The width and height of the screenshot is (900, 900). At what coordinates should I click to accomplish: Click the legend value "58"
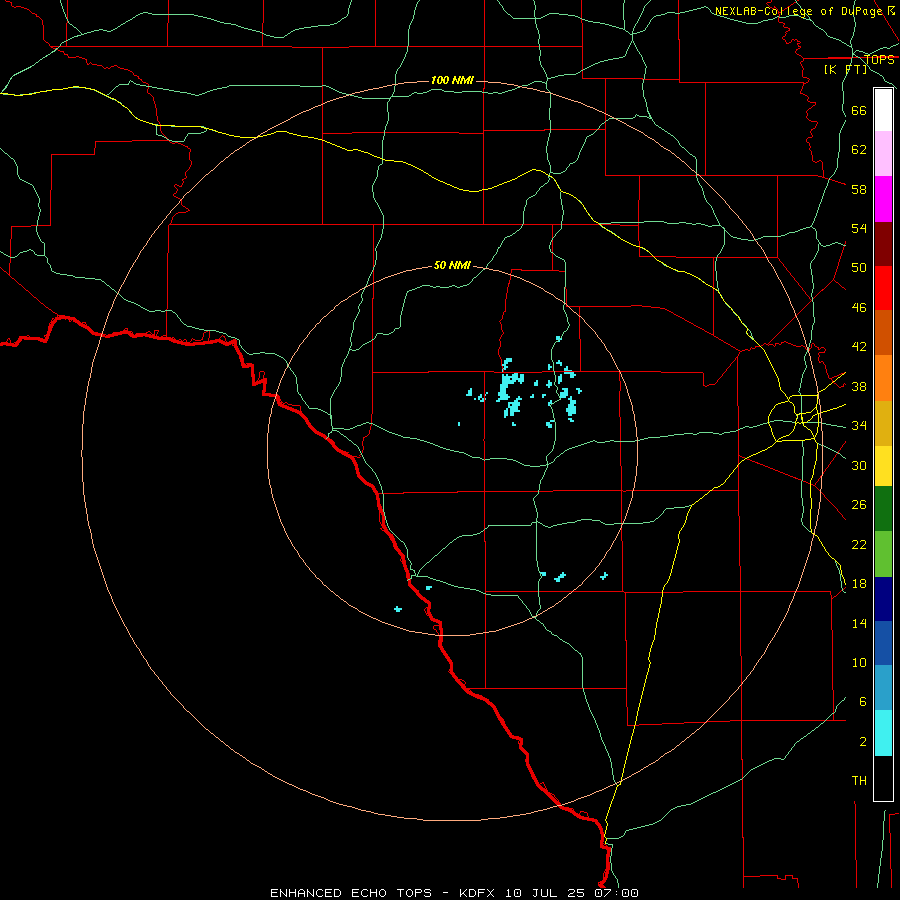tap(859, 189)
